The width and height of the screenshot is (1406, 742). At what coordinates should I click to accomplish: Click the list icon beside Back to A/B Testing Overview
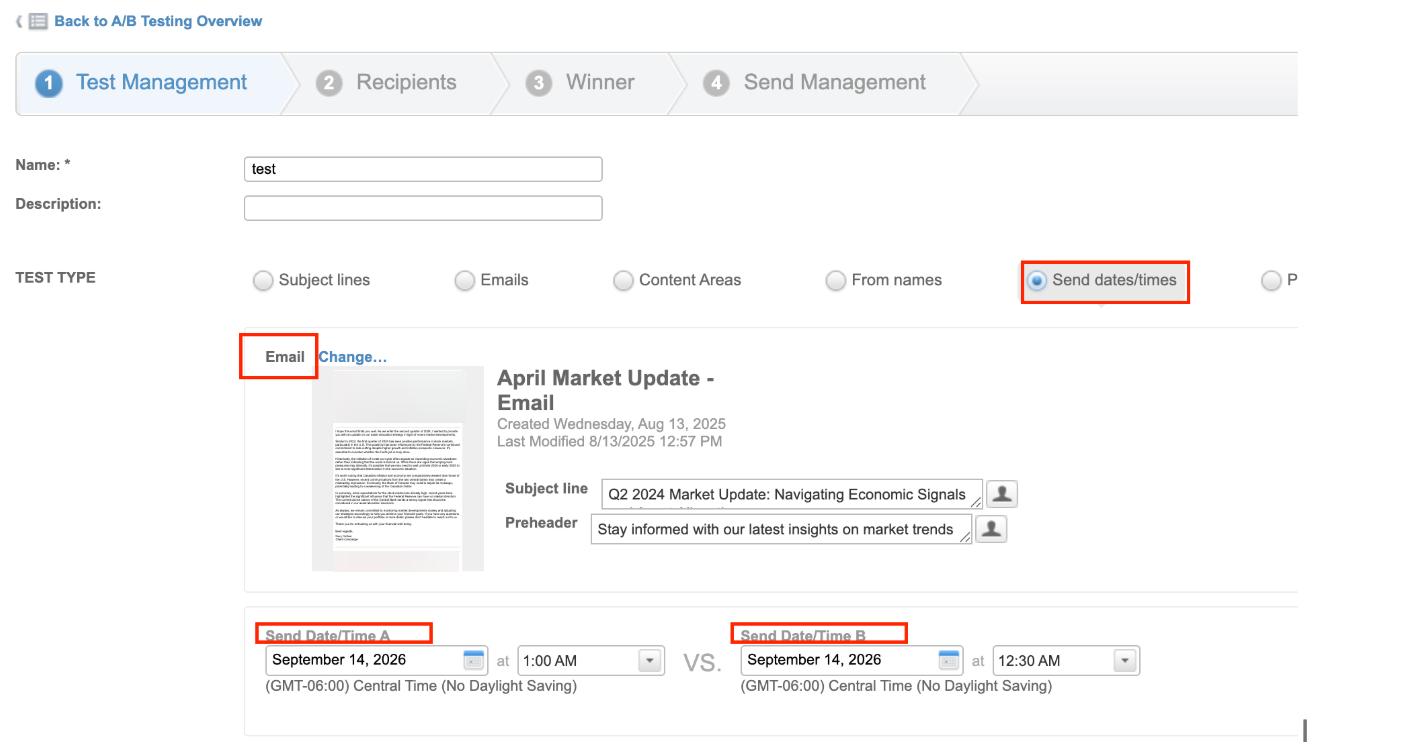(x=38, y=21)
